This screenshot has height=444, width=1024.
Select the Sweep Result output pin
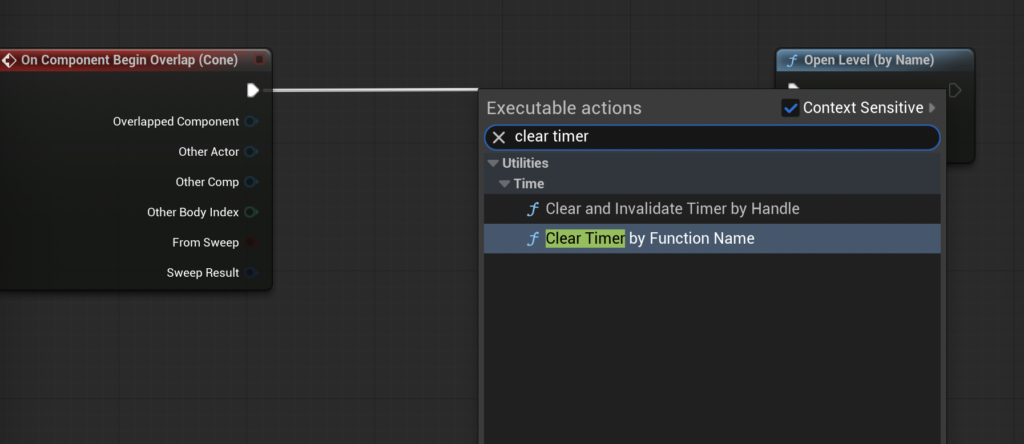click(251, 273)
